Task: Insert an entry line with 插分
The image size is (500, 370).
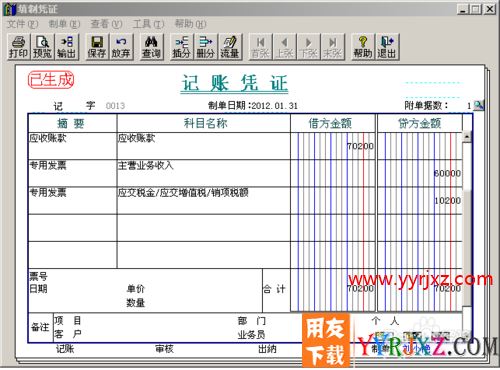Action: coord(182,47)
